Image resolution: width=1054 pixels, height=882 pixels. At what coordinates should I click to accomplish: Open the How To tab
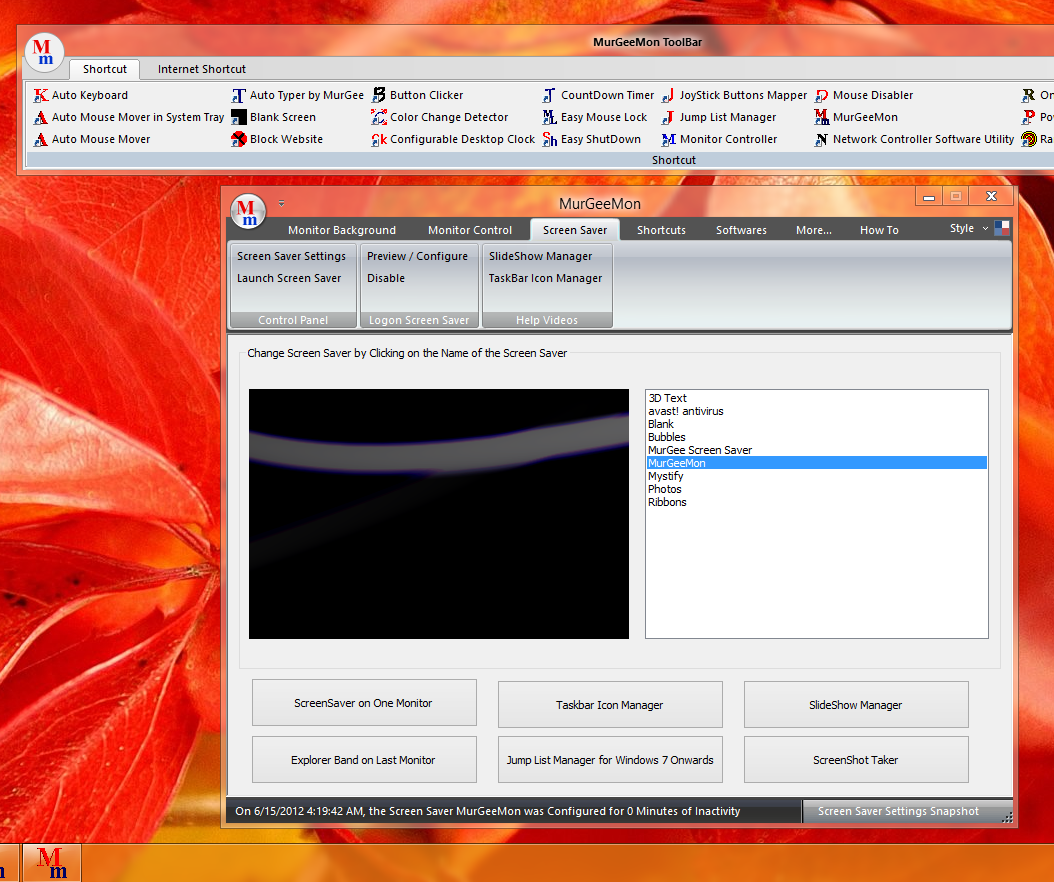coord(879,230)
